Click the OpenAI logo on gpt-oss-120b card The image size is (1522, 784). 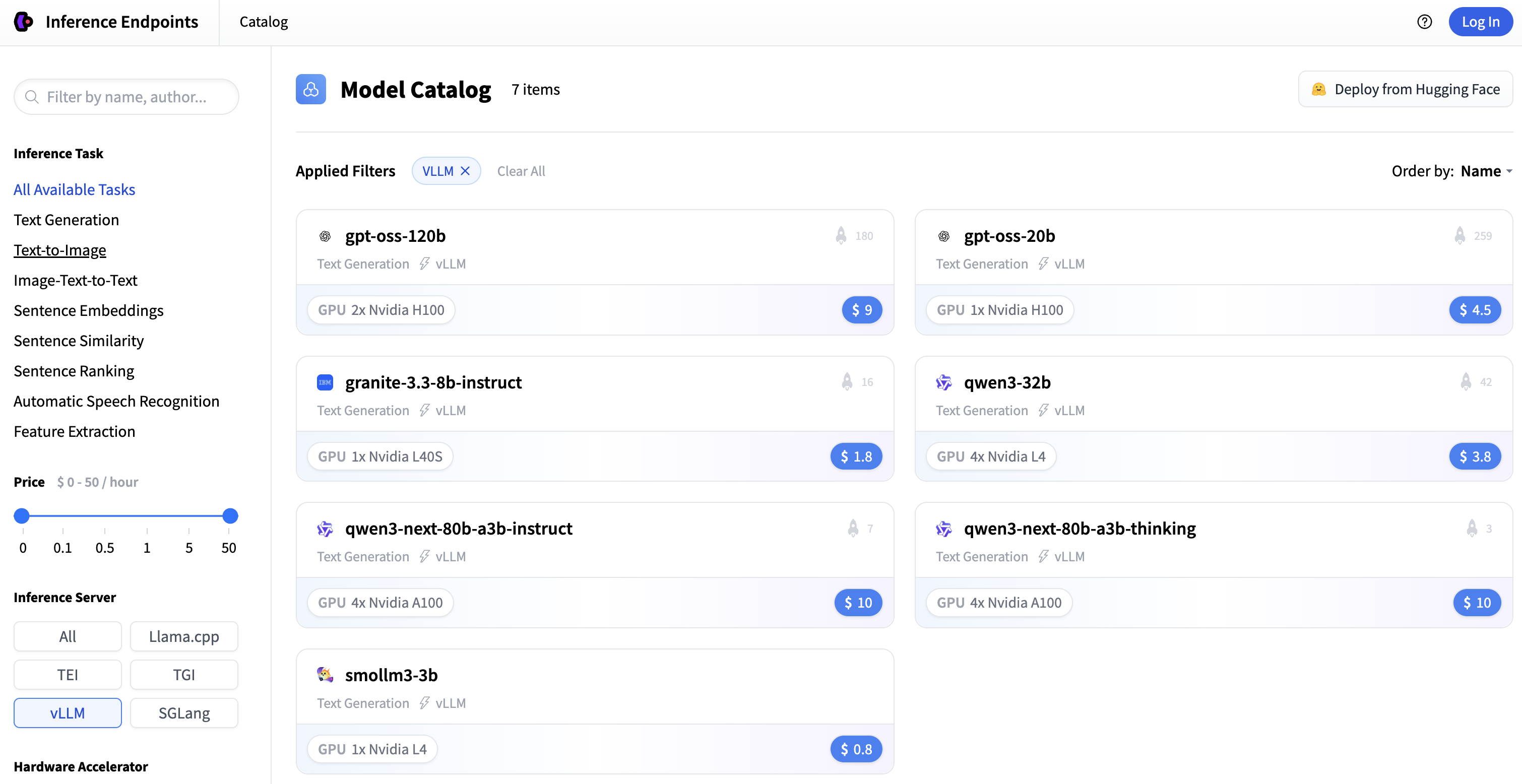(x=325, y=235)
